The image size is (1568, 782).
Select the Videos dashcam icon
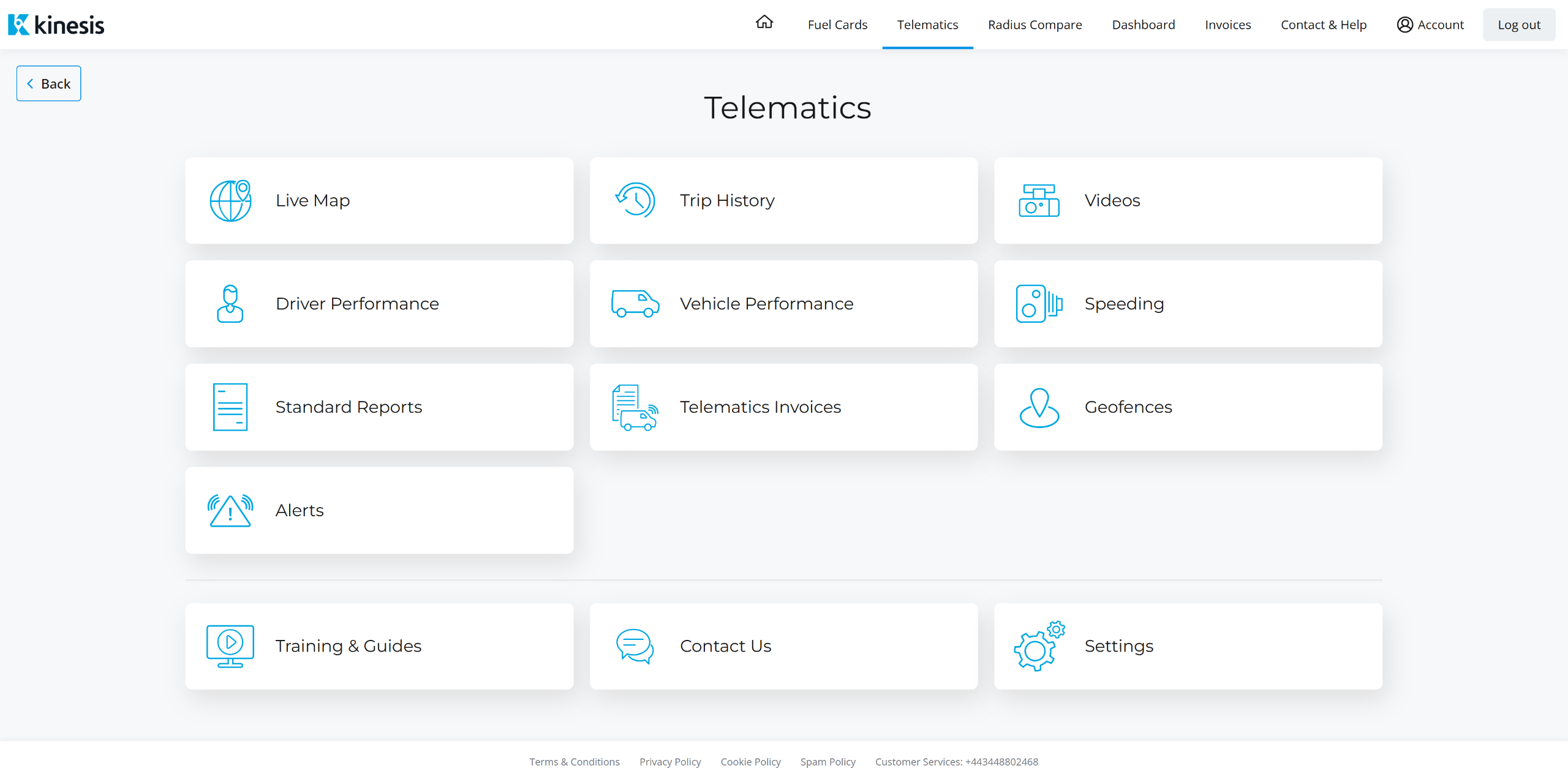point(1039,200)
